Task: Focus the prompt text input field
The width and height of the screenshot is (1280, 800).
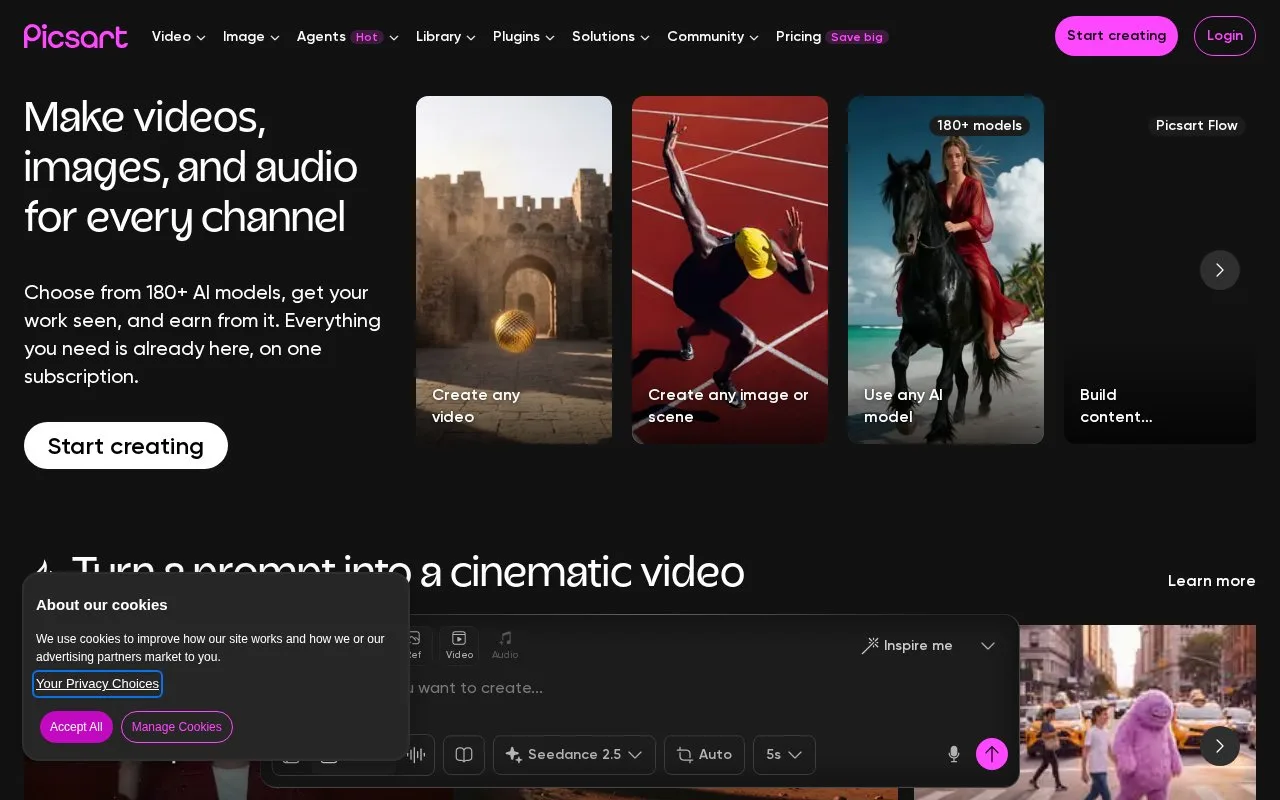Action: (640, 688)
